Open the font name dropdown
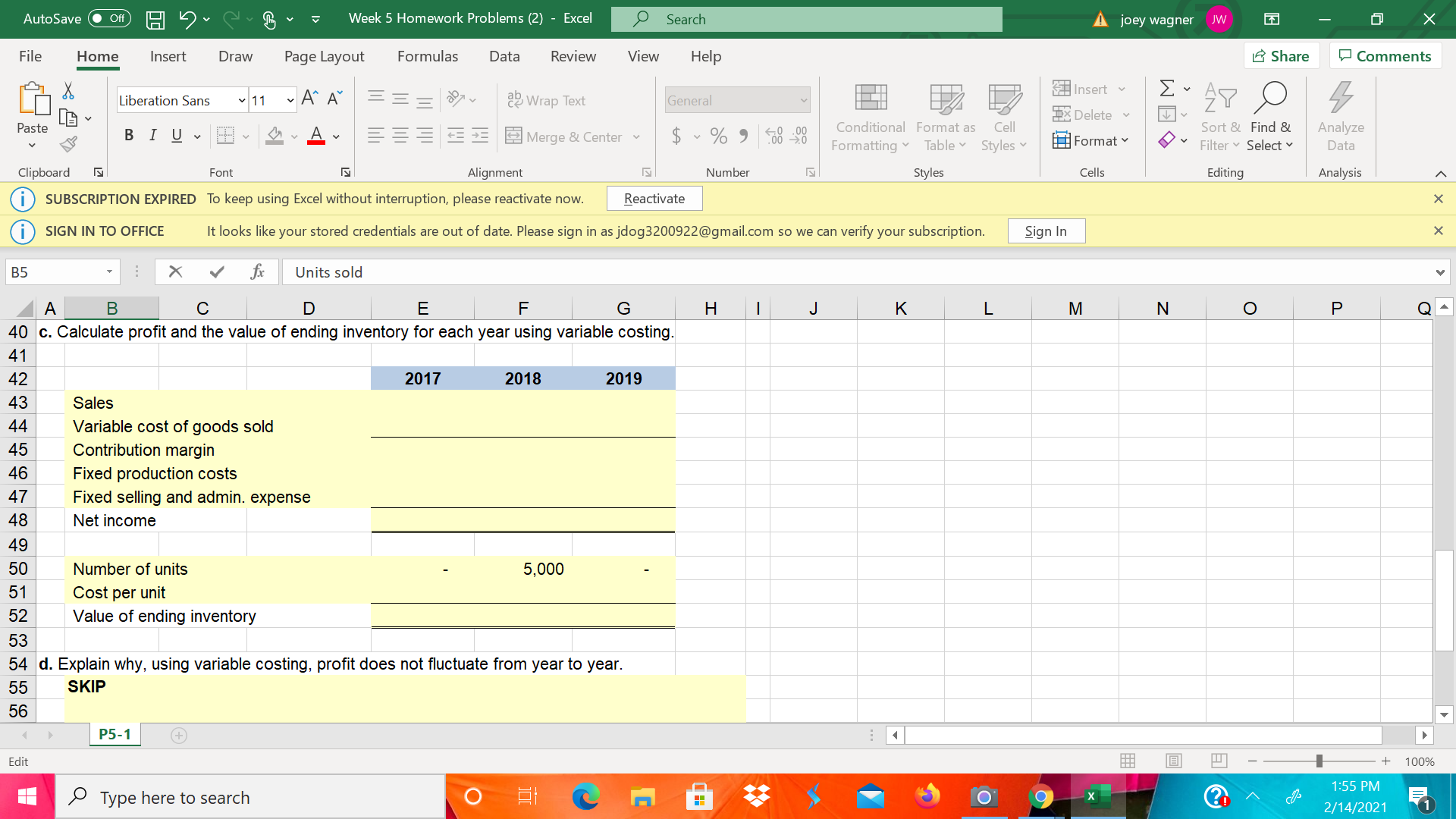This screenshot has width=1456, height=819. coord(241,99)
